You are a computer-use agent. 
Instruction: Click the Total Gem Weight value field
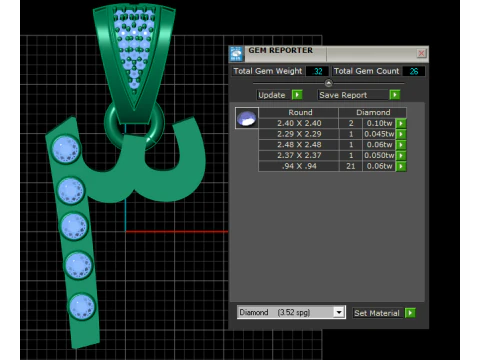pos(317,71)
